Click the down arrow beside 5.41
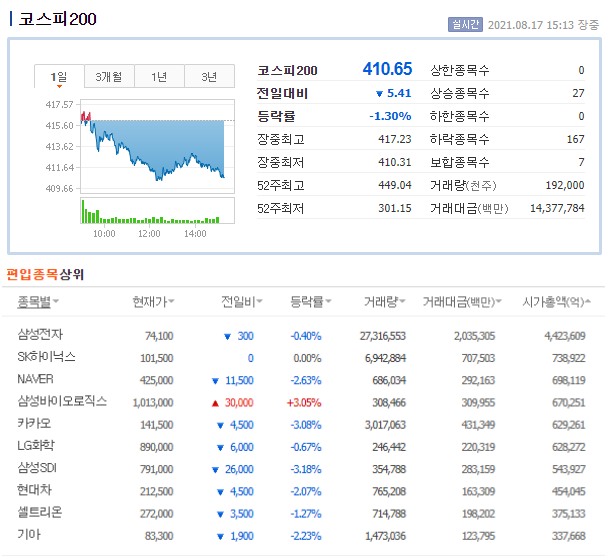Image resolution: width=610 pixels, height=558 pixels. coord(380,94)
